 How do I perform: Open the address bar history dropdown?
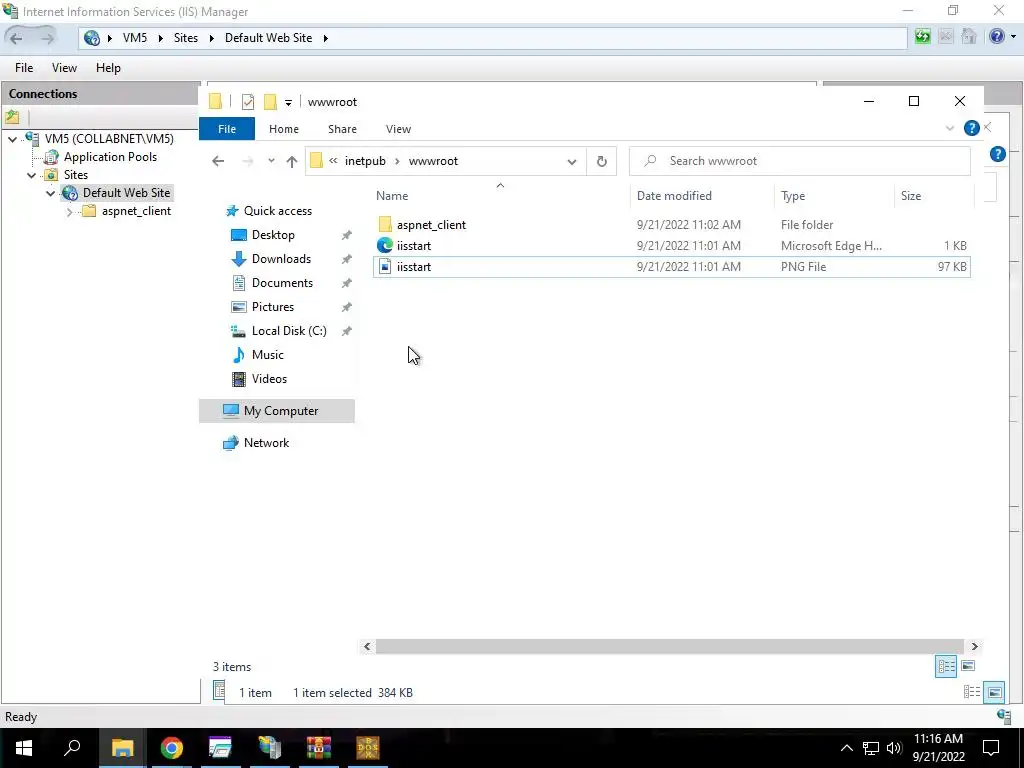click(571, 161)
